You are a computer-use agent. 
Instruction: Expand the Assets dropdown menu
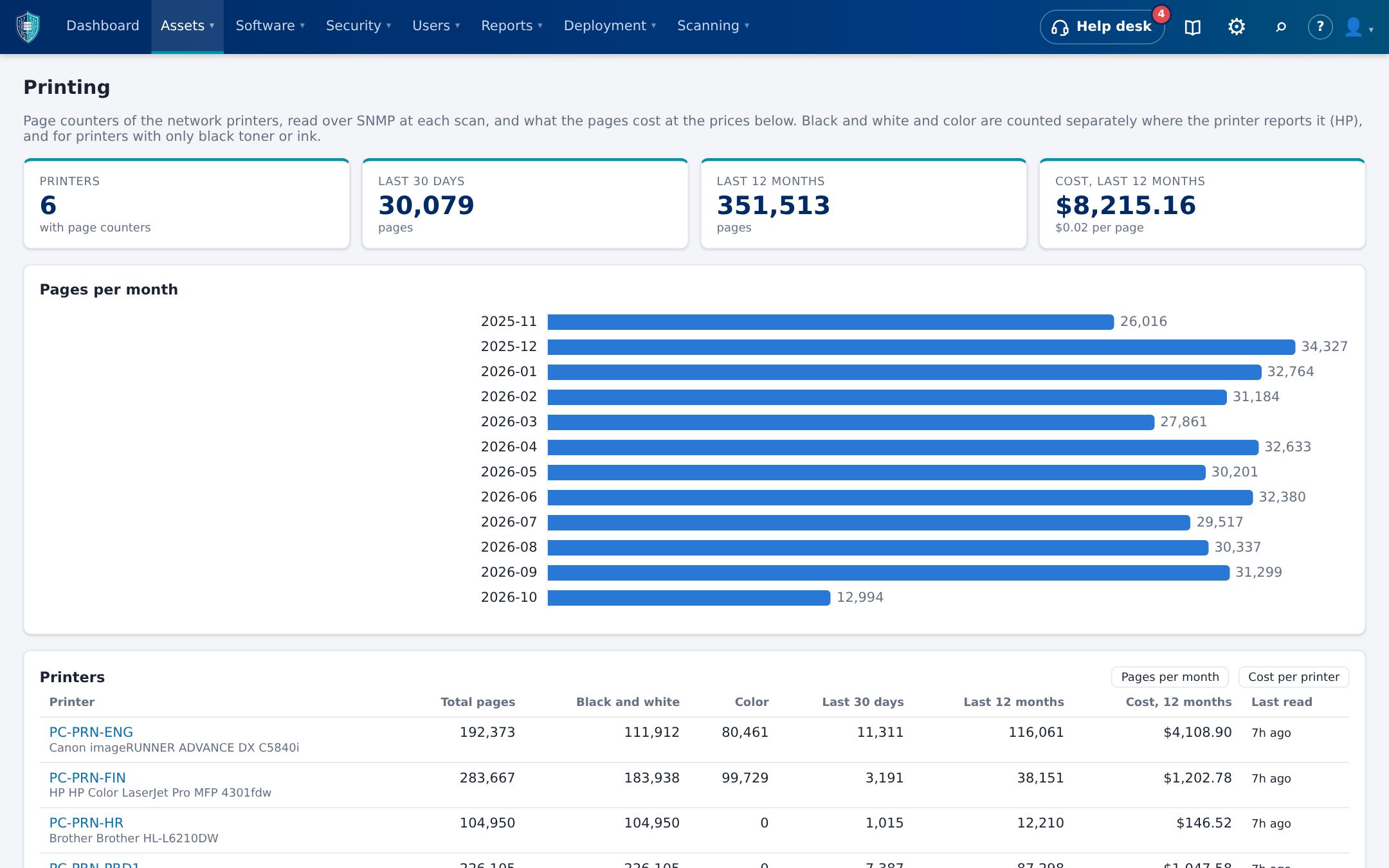187,26
